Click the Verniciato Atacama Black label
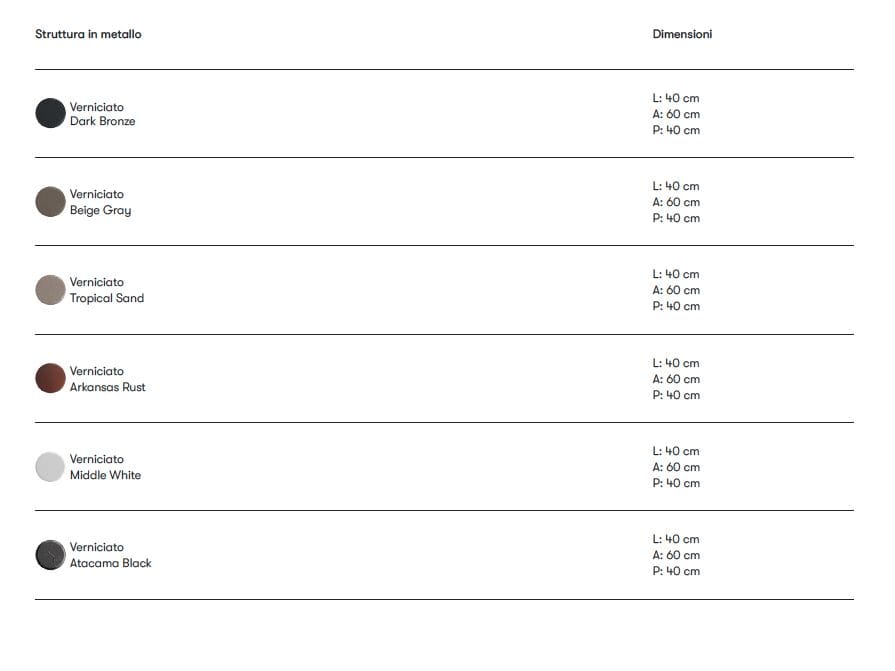895x671 pixels. click(x=110, y=555)
